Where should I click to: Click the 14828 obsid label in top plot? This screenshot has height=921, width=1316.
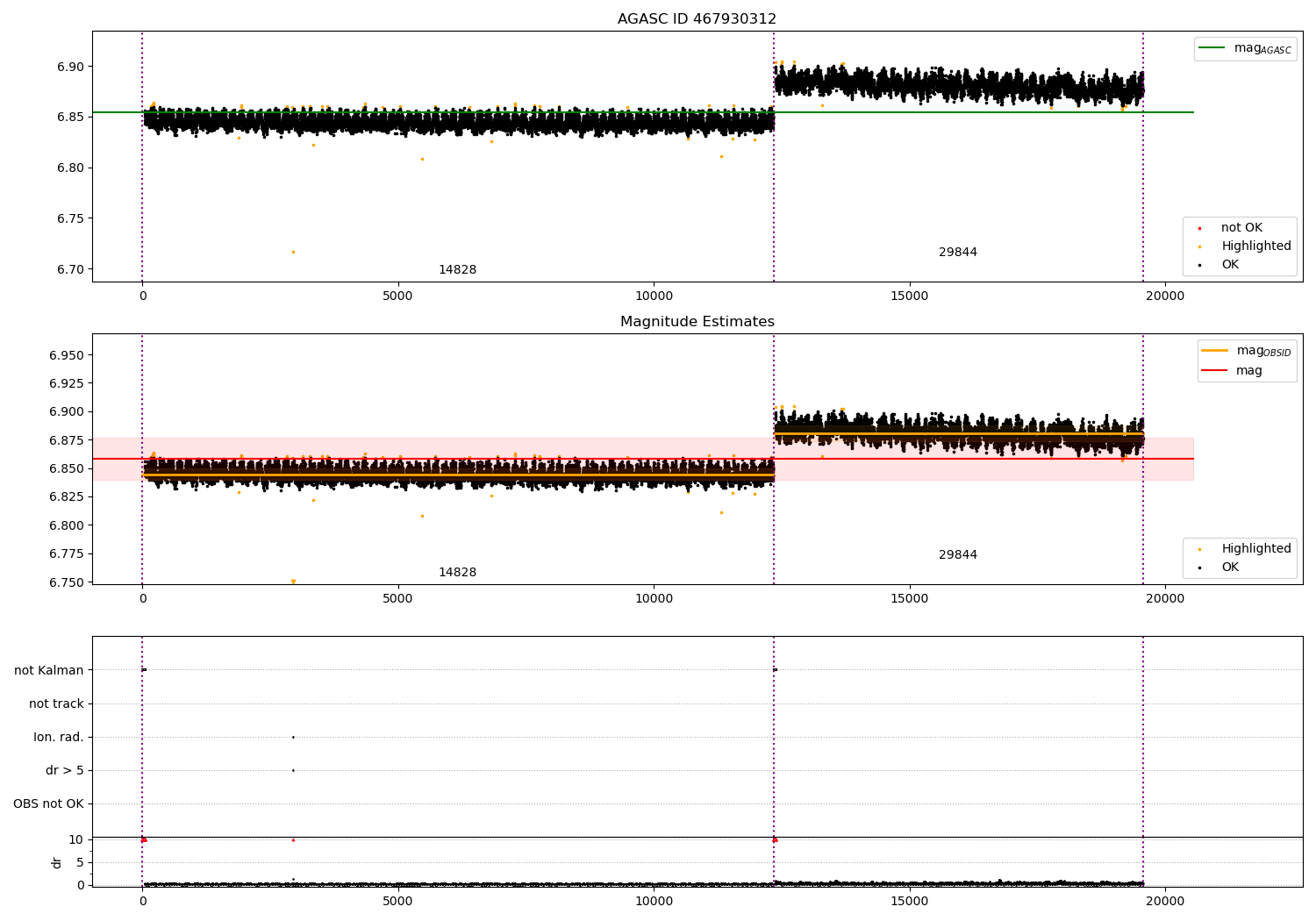coord(457,270)
